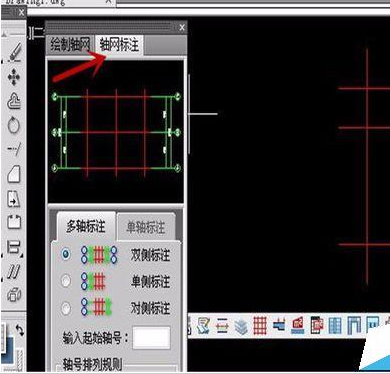Switch to the 绘制轴网 tab

pyautogui.click(x=70, y=44)
